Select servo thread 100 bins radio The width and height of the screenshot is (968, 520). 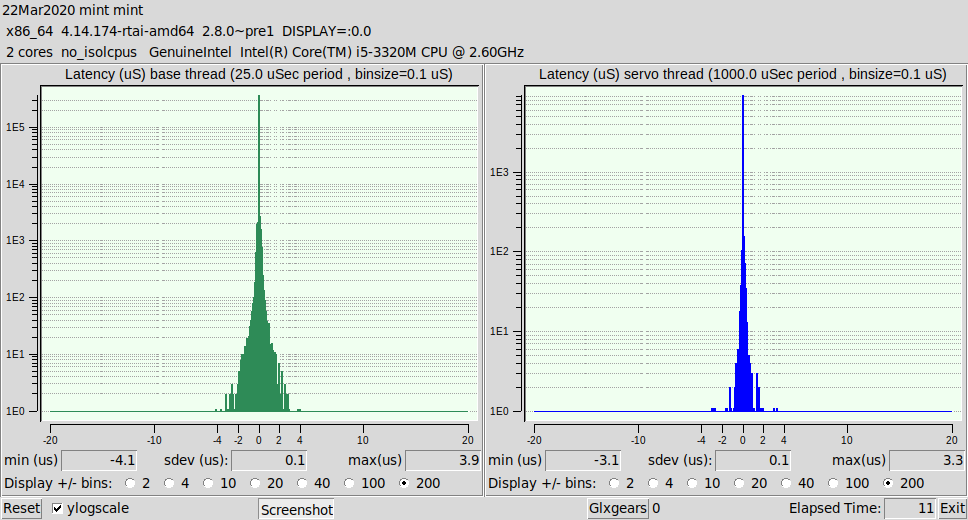(833, 484)
